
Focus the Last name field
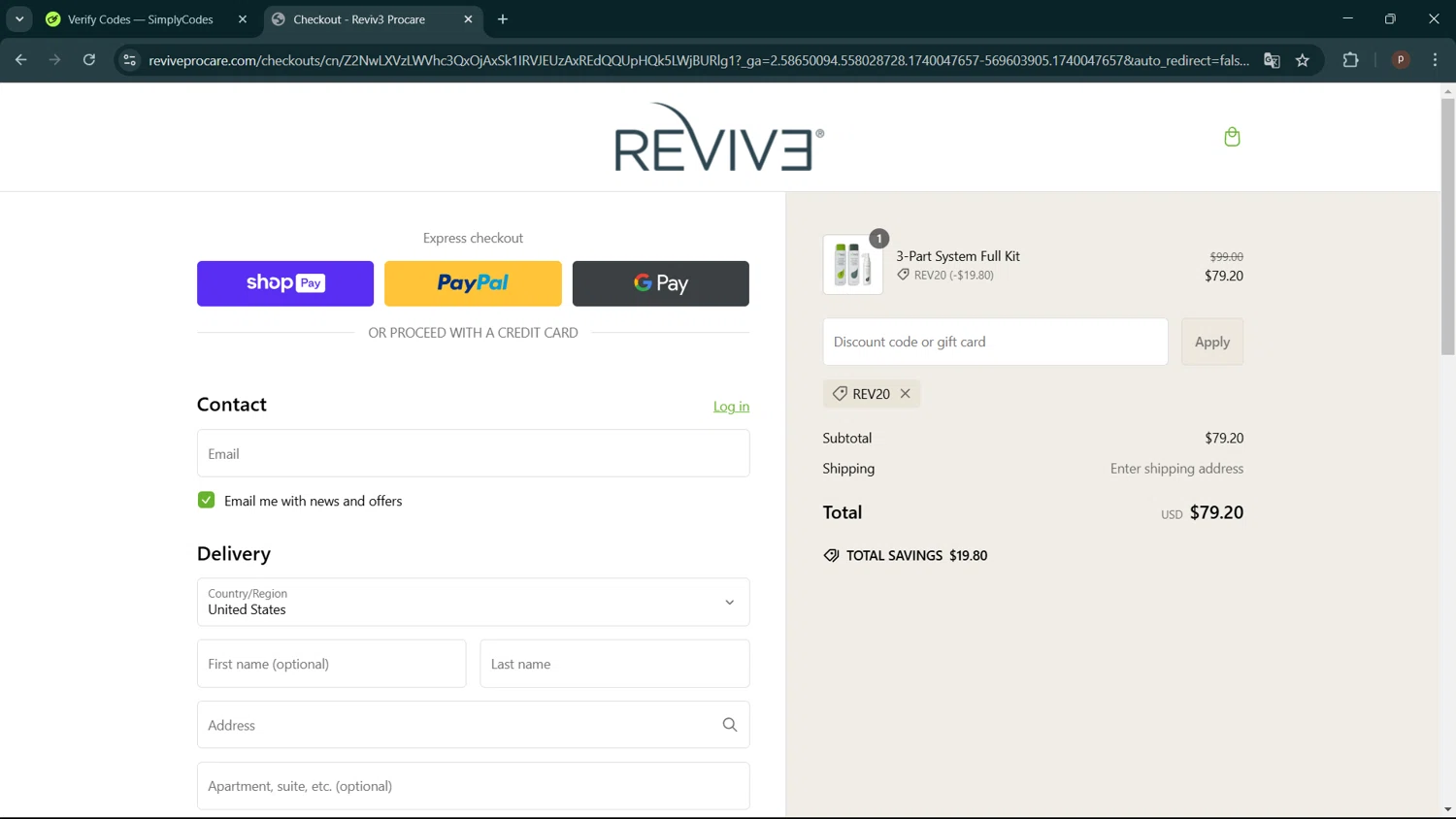coord(614,664)
